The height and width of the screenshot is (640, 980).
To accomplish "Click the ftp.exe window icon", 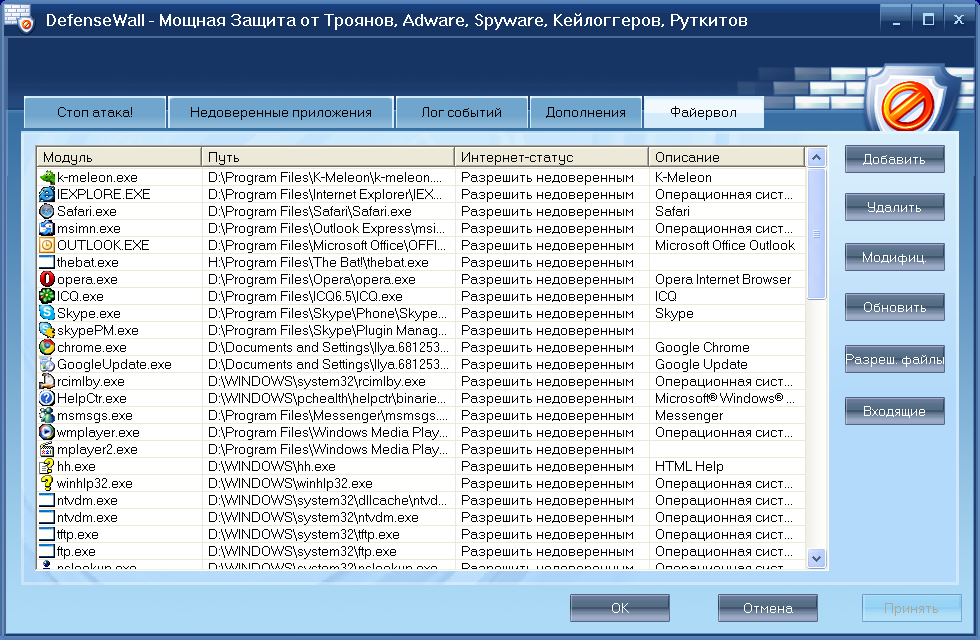I will [47, 551].
